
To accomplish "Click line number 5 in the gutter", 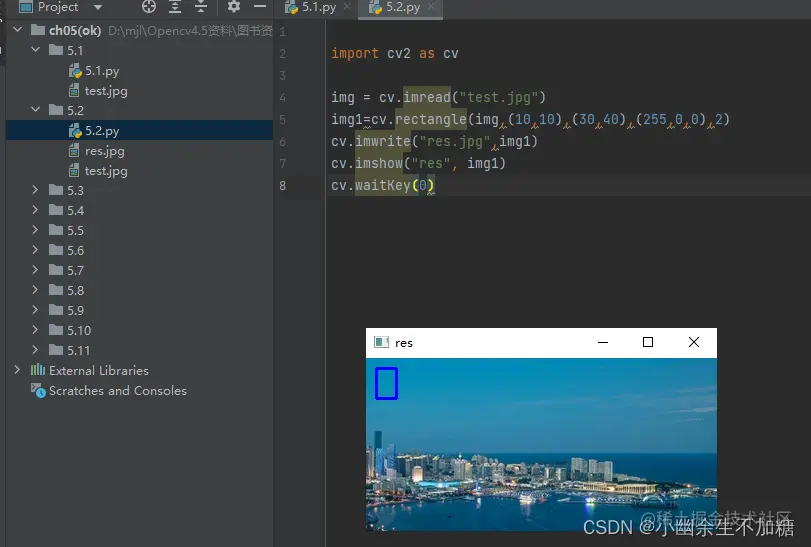I will click(282, 119).
